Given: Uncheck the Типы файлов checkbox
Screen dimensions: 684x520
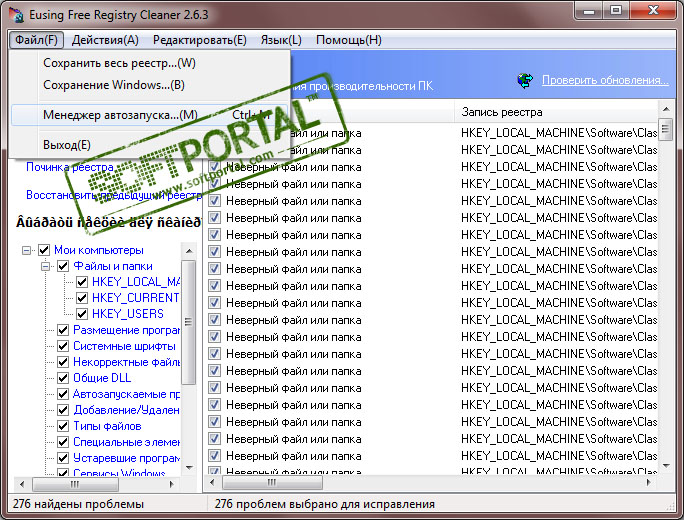Looking at the screenshot, I should click(63, 426).
